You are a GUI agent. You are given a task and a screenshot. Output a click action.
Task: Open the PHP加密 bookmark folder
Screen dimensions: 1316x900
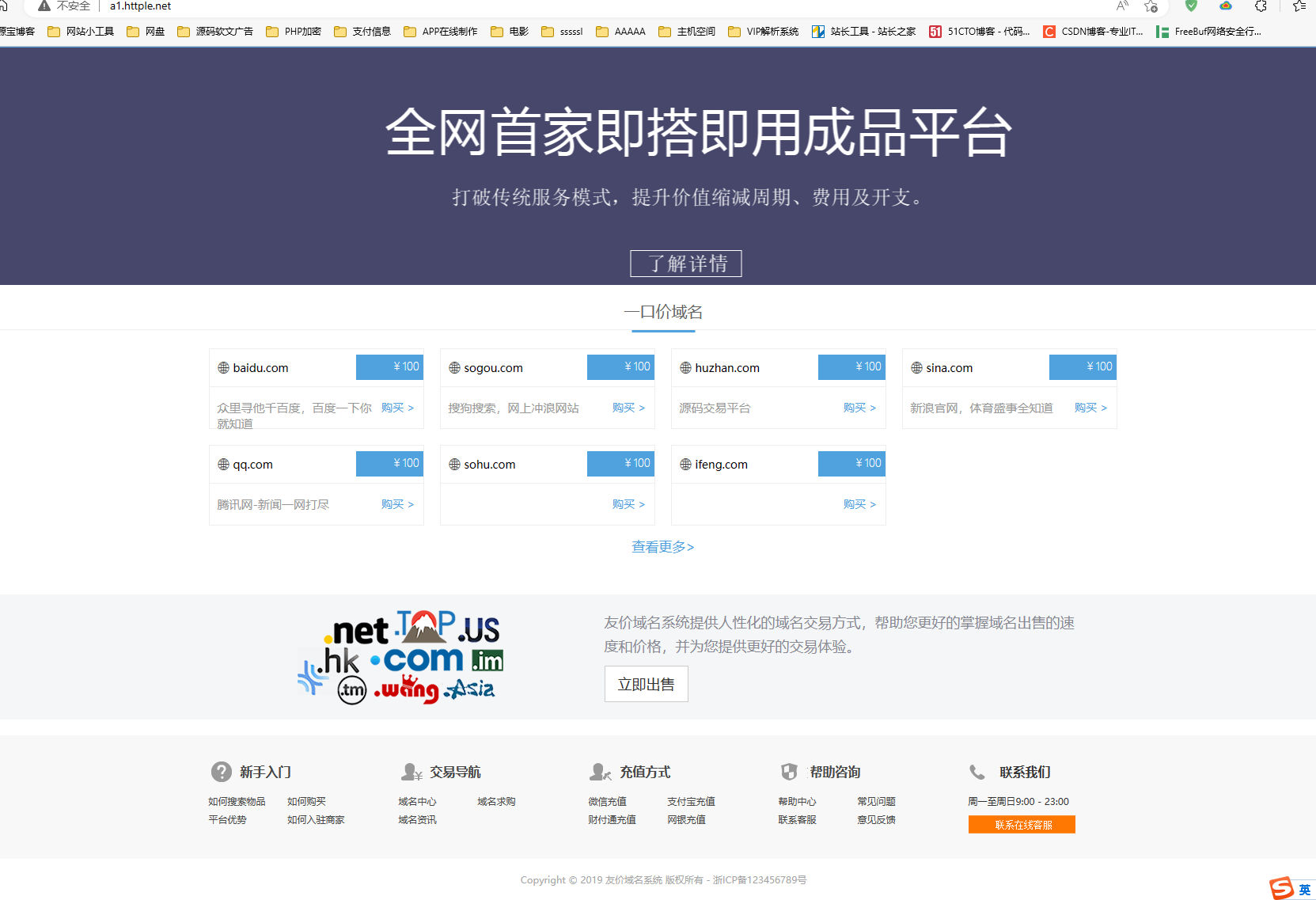coord(294,32)
